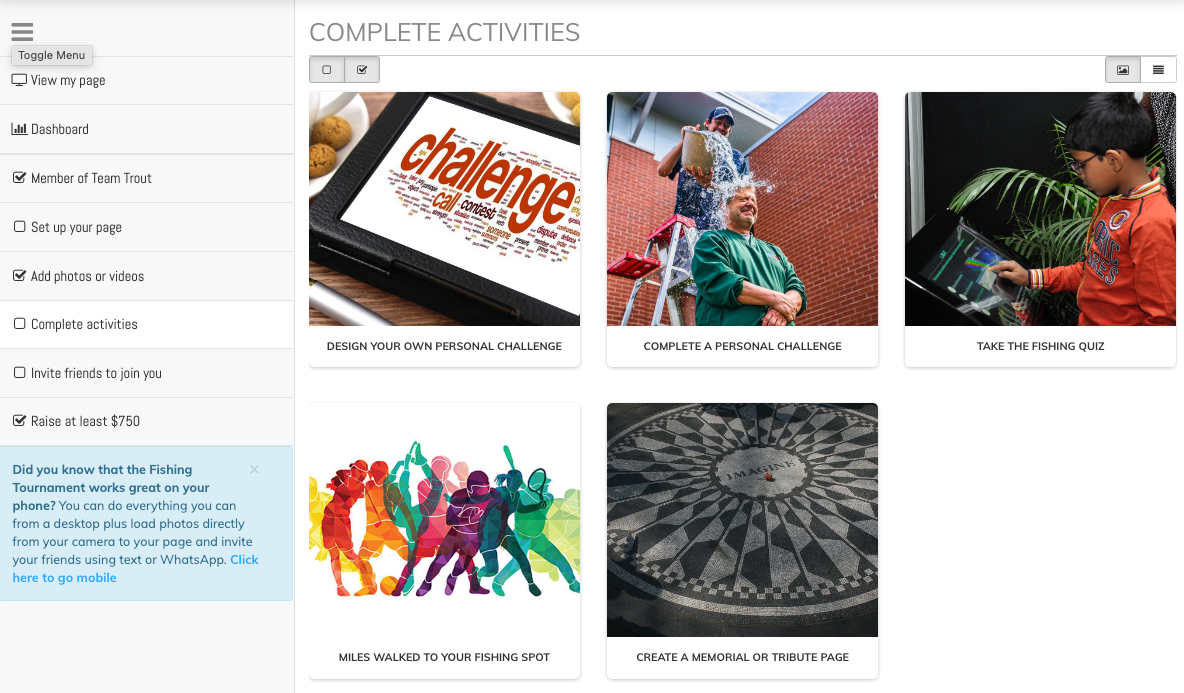Open the Design Your Own Personal Challenge card

click(x=444, y=229)
